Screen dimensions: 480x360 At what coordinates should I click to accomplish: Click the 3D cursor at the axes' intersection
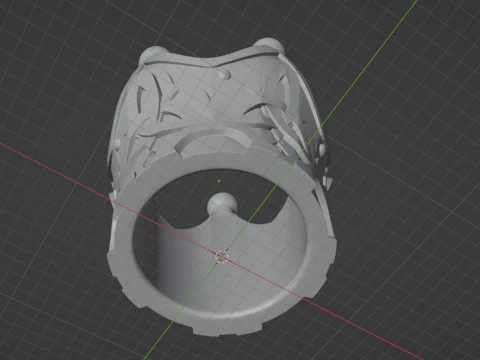coord(222,257)
